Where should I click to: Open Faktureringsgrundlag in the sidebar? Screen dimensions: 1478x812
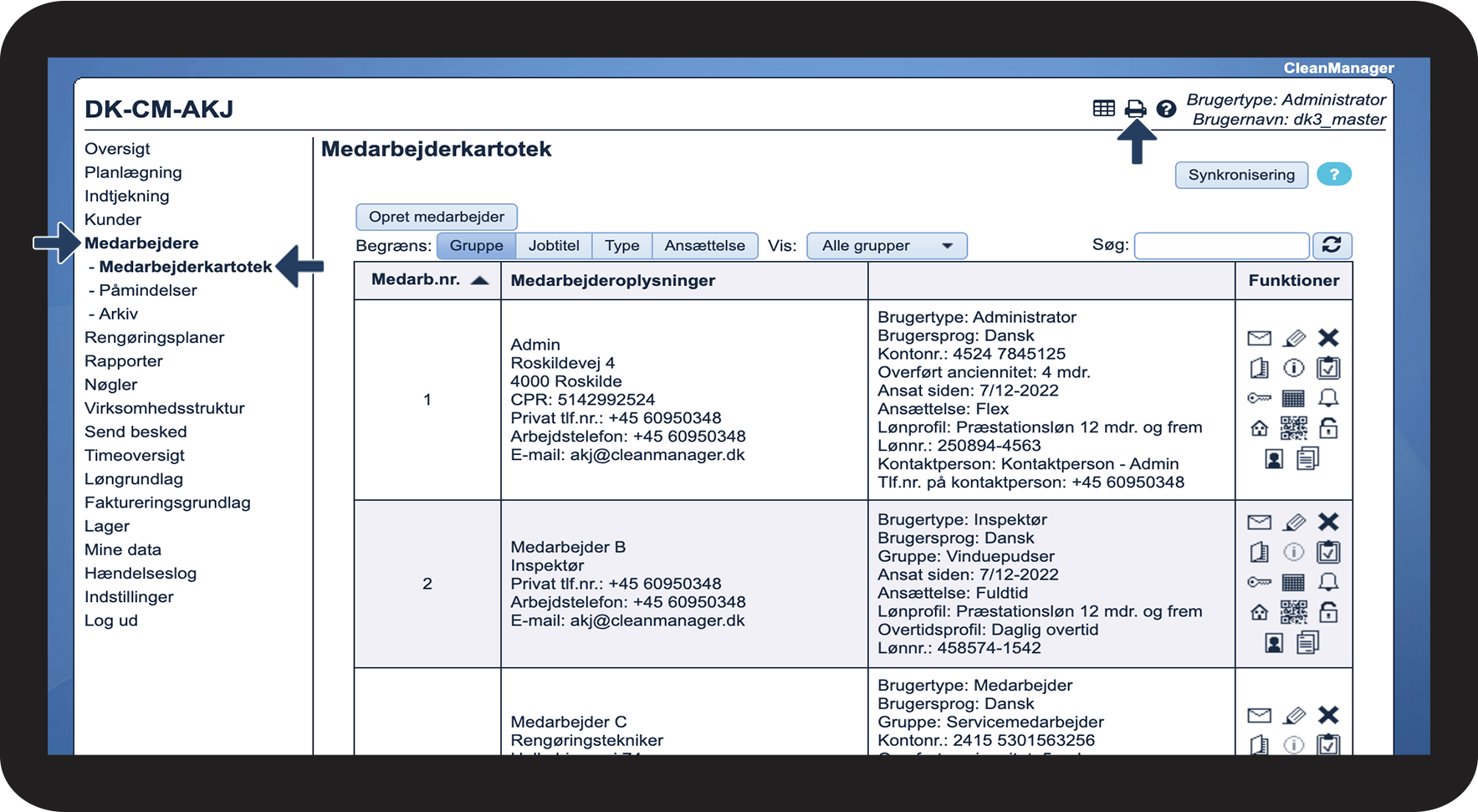(x=167, y=503)
